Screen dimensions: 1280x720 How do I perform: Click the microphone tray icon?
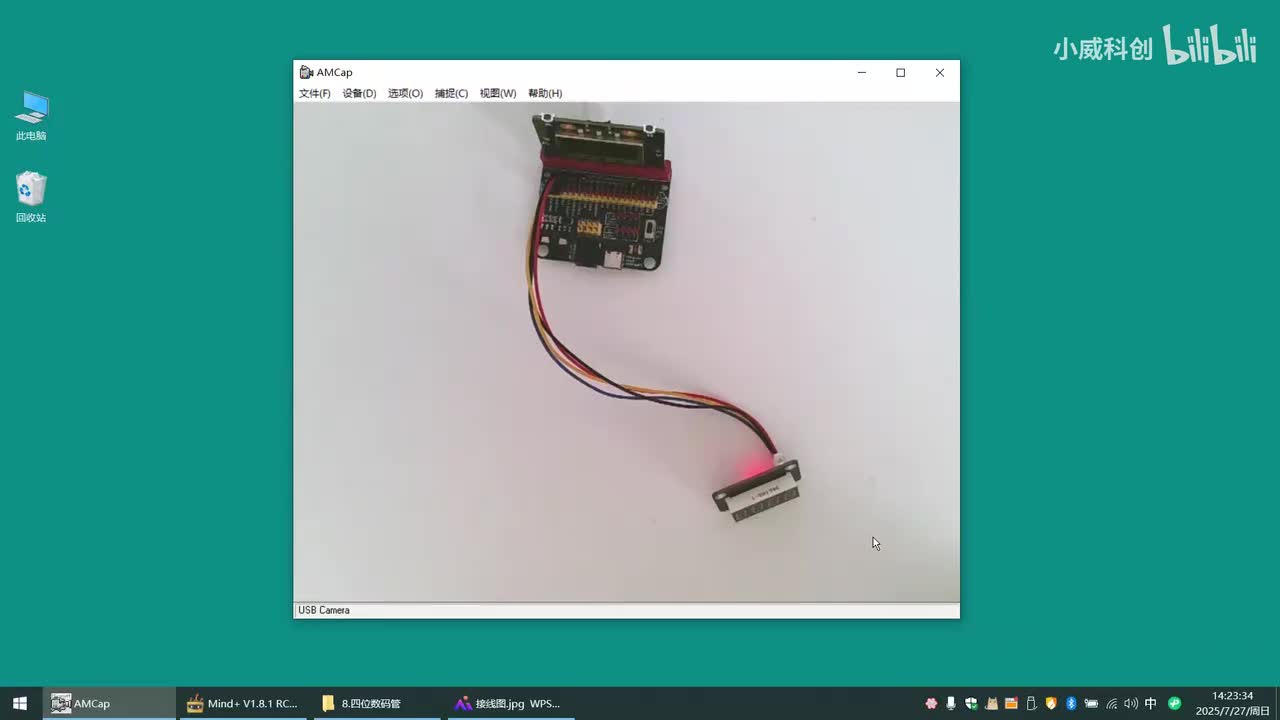click(x=951, y=703)
